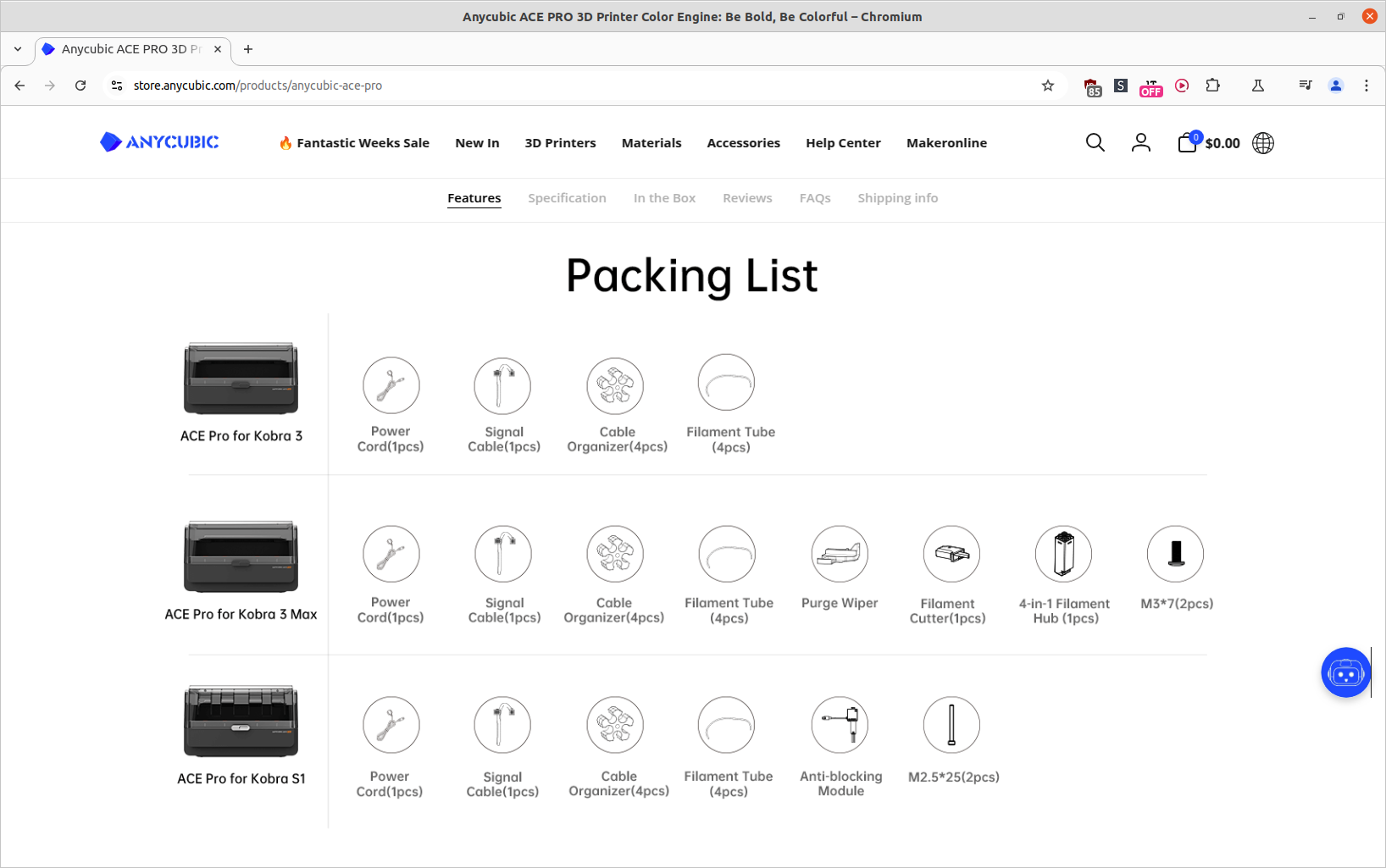The width and height of the screenshot is (1386, 868).
Task: Open Fantastic Weeks Sale menu
Action: [x=354, y=143]
